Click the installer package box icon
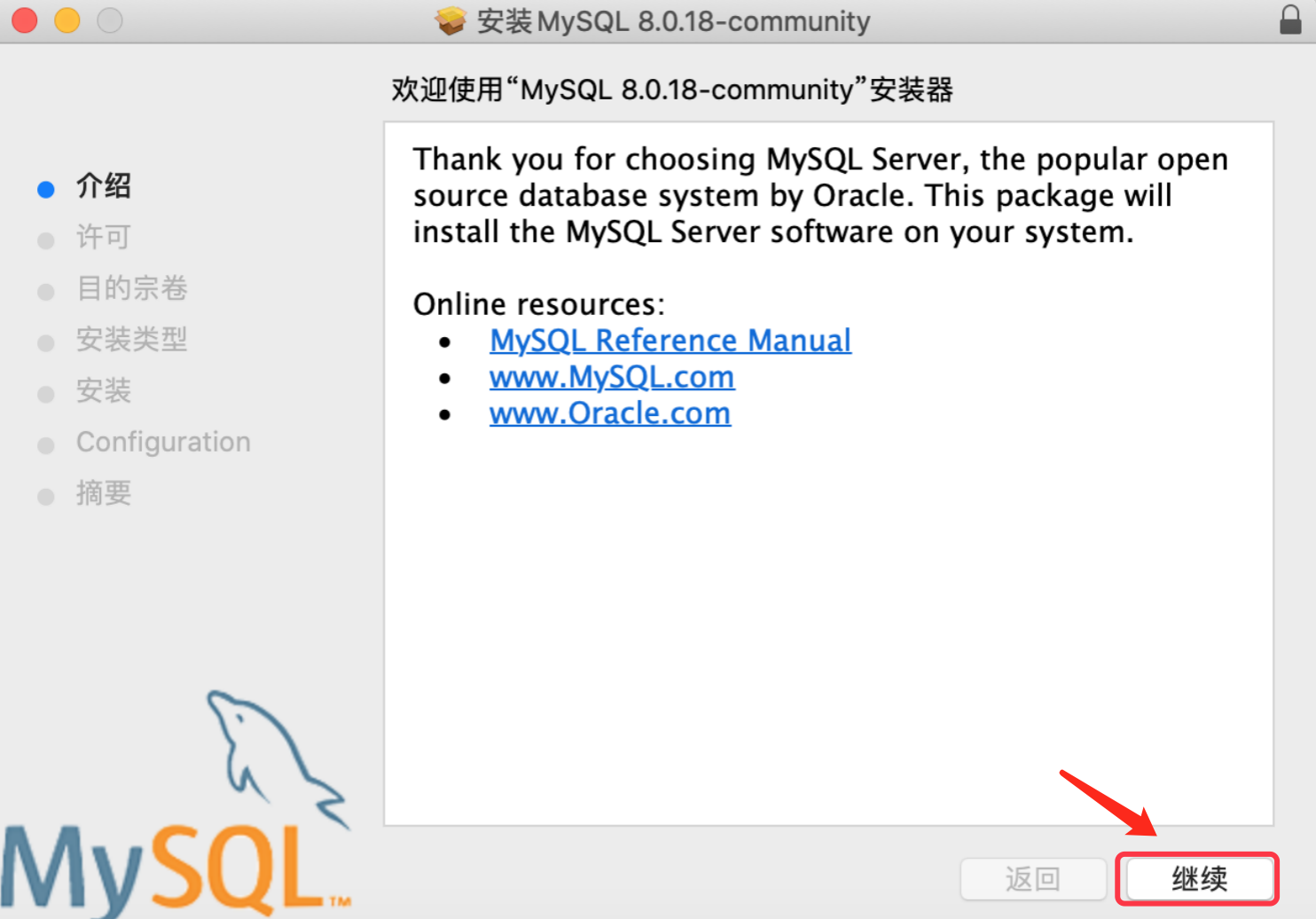Image resolution: width=1316 pixels, height=919 pixels. click(x=450, y=20)
